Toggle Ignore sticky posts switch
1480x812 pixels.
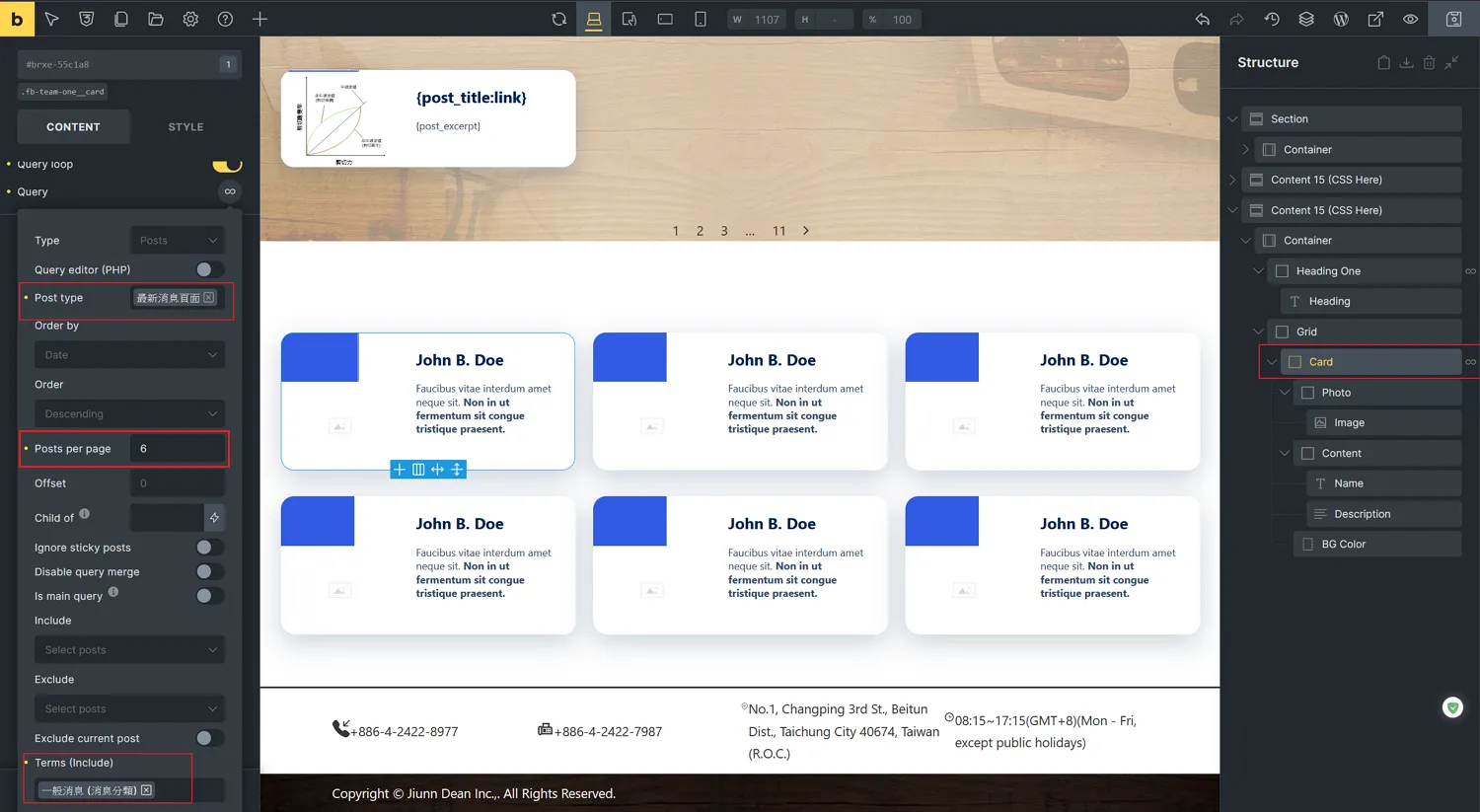coord(209,548)
